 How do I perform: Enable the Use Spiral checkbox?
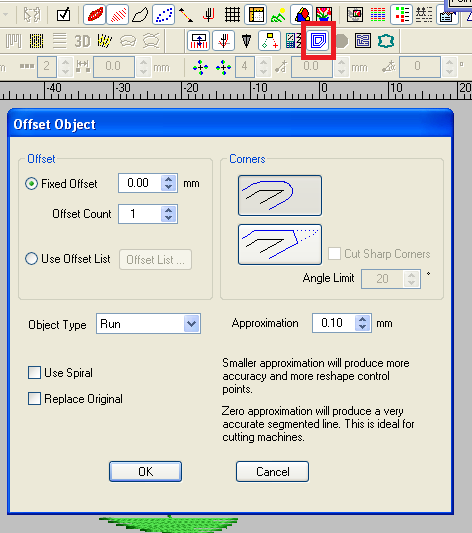[x=34, y=373]
